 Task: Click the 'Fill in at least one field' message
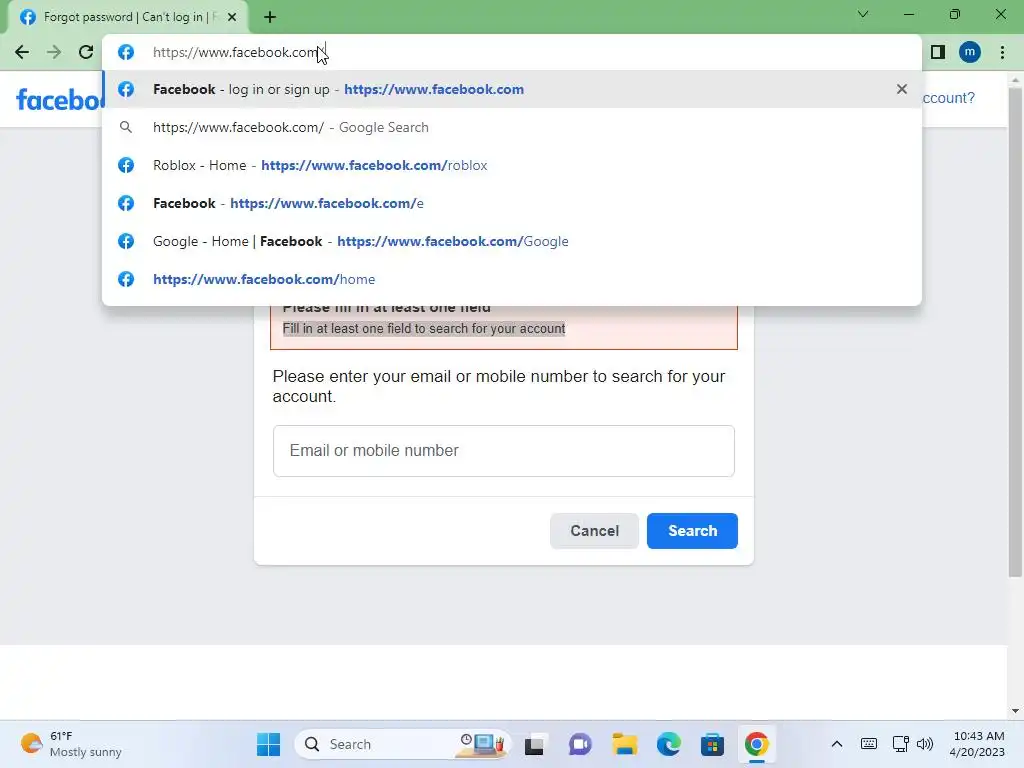point(424,328)
